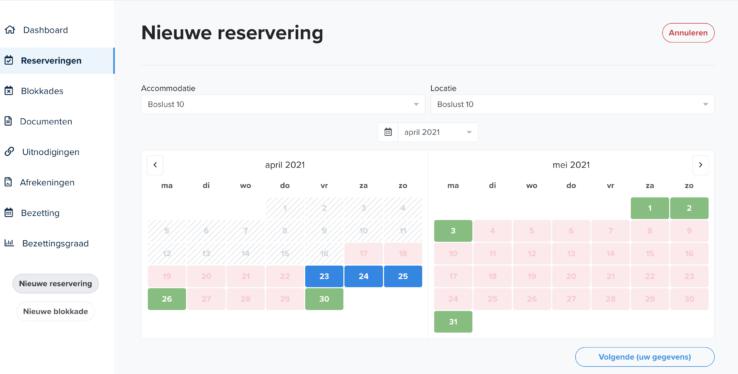This screenshot has height=374, width=738.
Task: Click the Reserveringen calendar-check icon
Action: click(8, 60)
